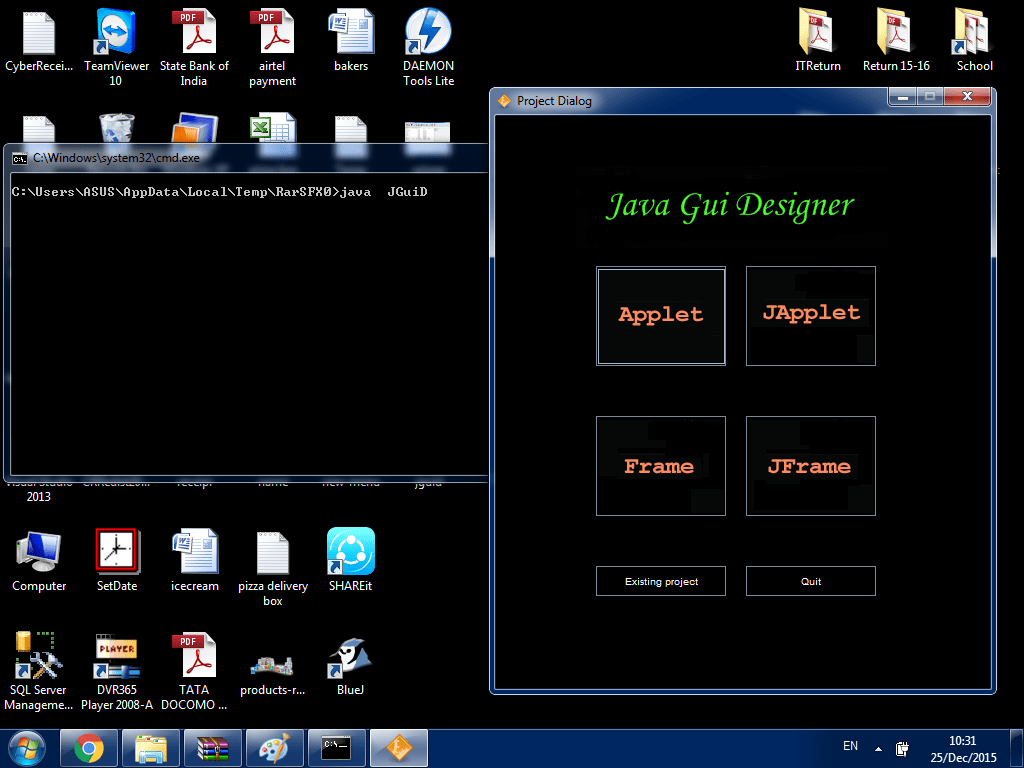Switch to the Java GUI Designer app on taskbar

click(398, 748)
